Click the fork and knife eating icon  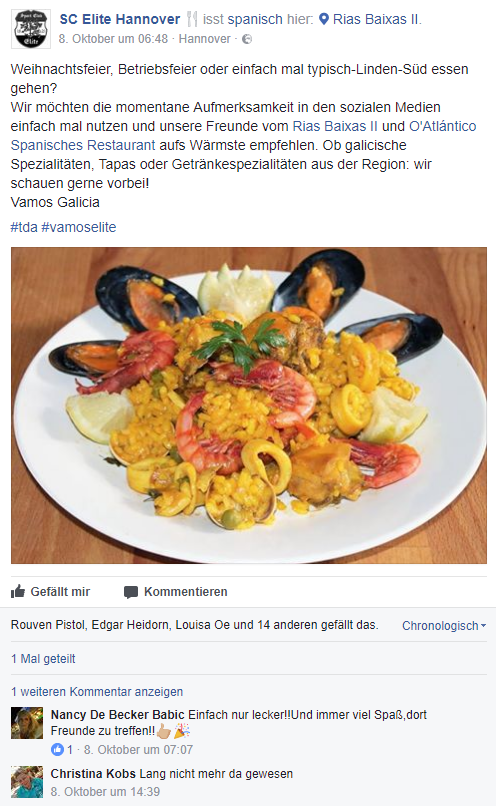tap(192, 20)
